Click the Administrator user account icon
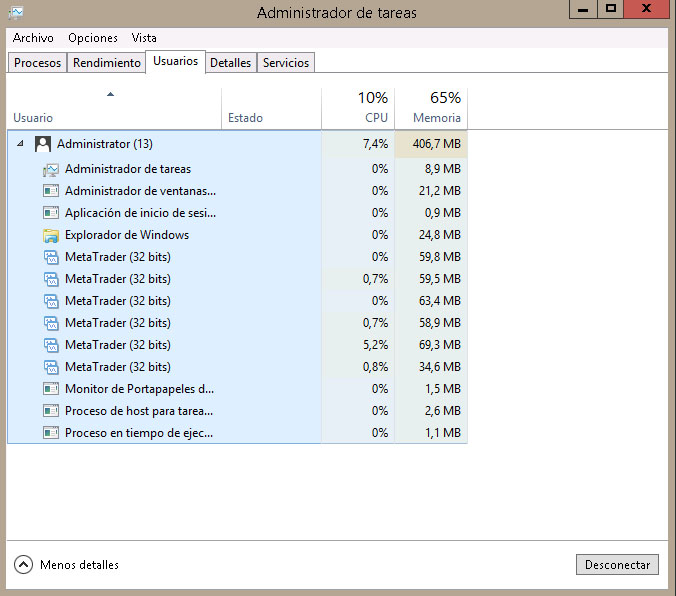 point(43,144)
